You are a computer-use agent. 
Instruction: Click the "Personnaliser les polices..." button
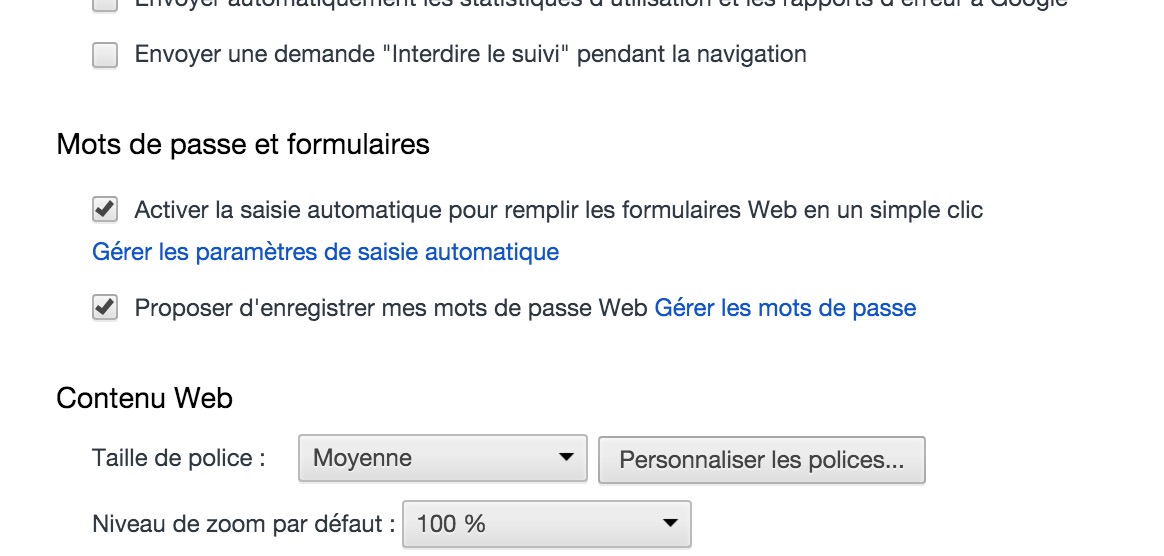761,460
